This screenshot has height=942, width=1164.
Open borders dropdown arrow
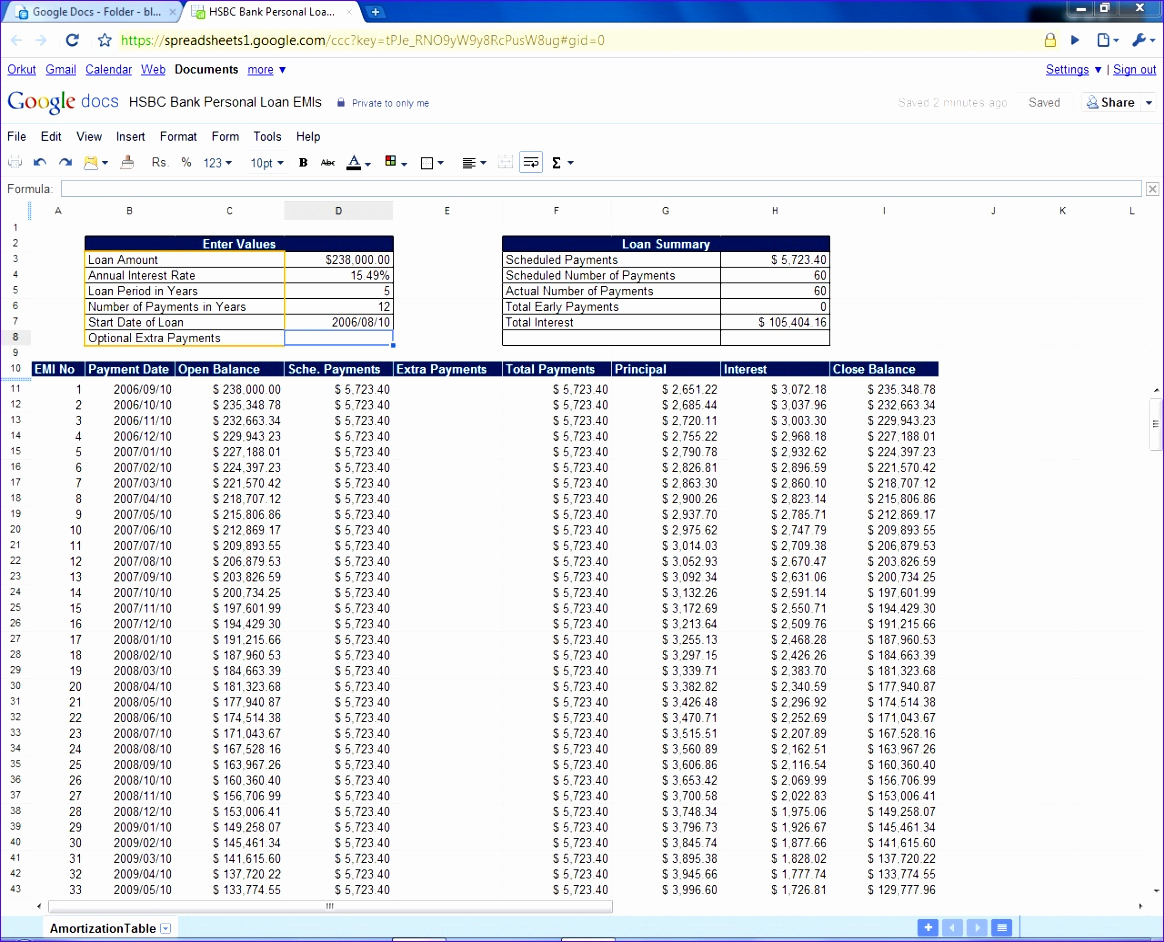pos(441,163)
